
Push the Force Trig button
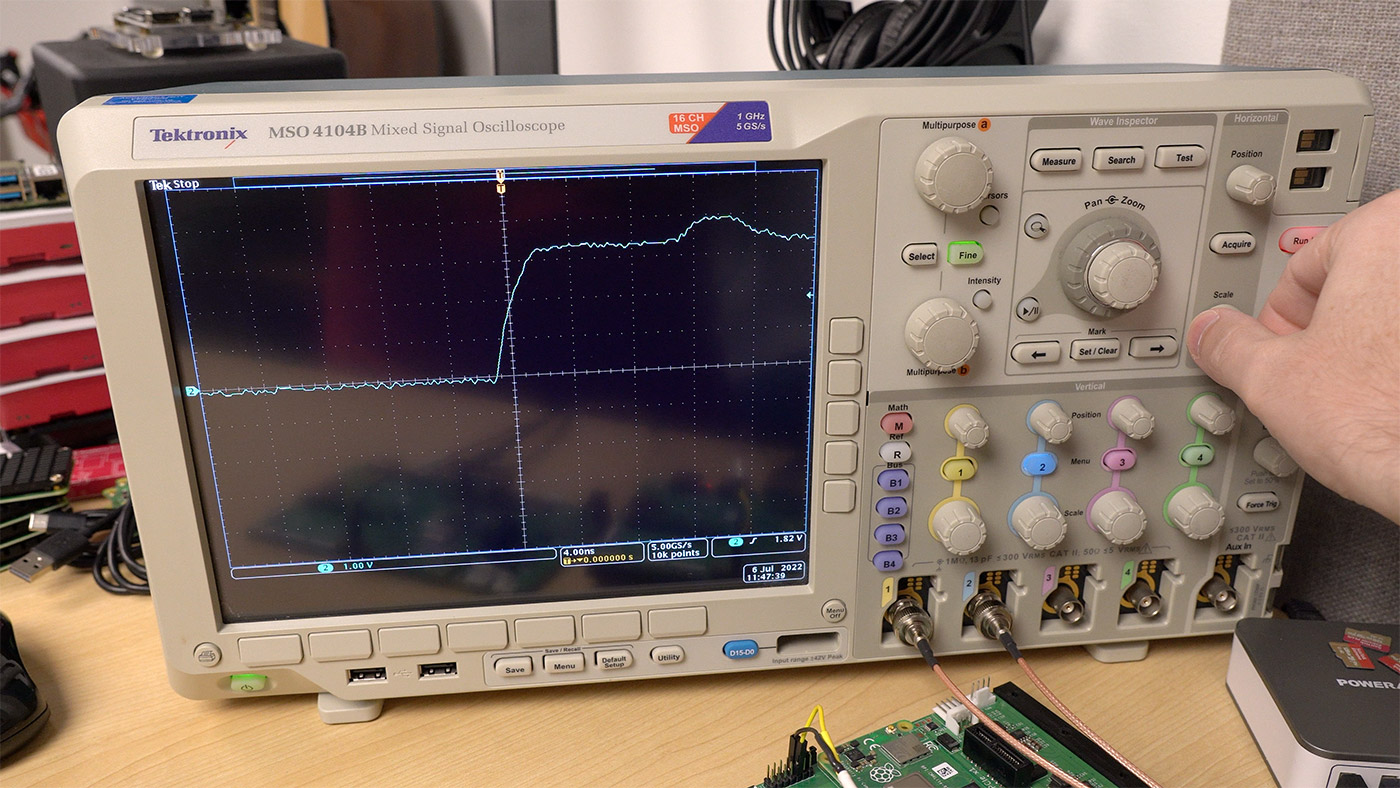pyautogui.click(x=1257, y=503)
